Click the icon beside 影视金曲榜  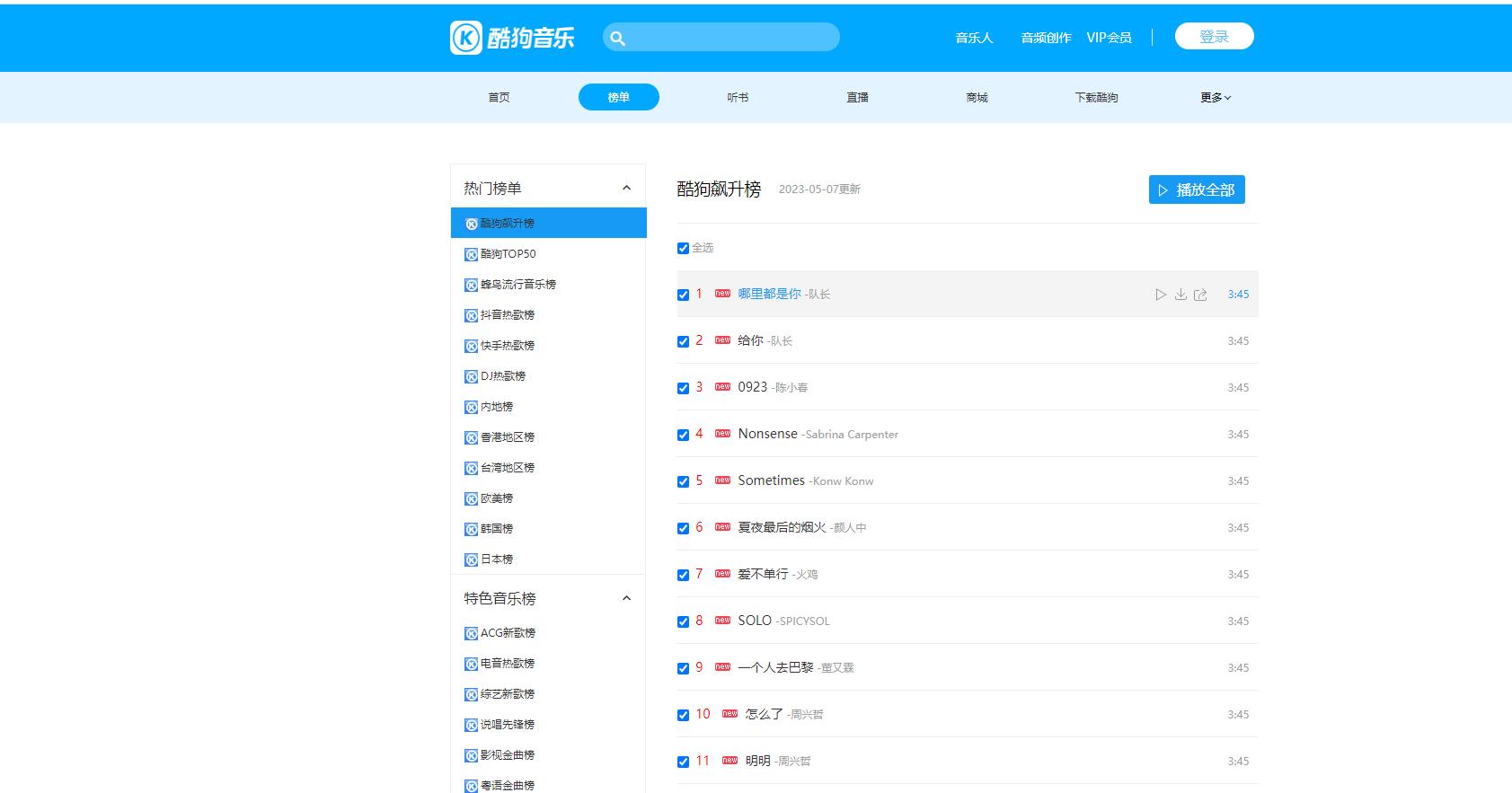coord(471,755)
